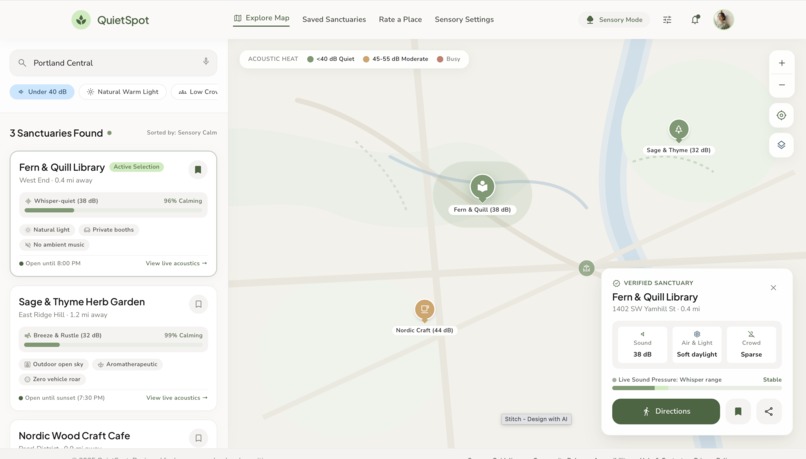Screen dimensions: 806x459
Task: Zoom in the map with the plus button
Action: pyautogui.click(x=781, y=63)
